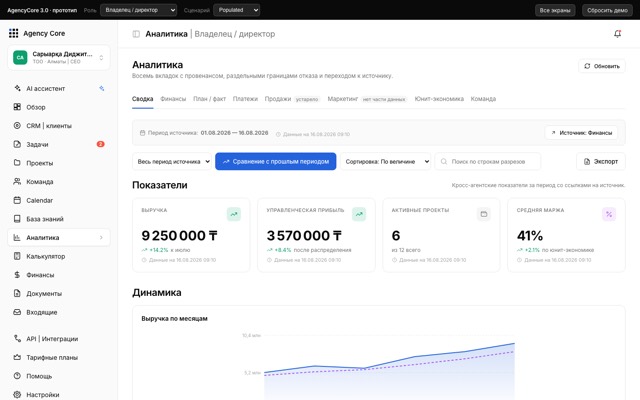Click the trend icon on Выручка card
This screenshot has width=640, height=400.
coord(234,214)
